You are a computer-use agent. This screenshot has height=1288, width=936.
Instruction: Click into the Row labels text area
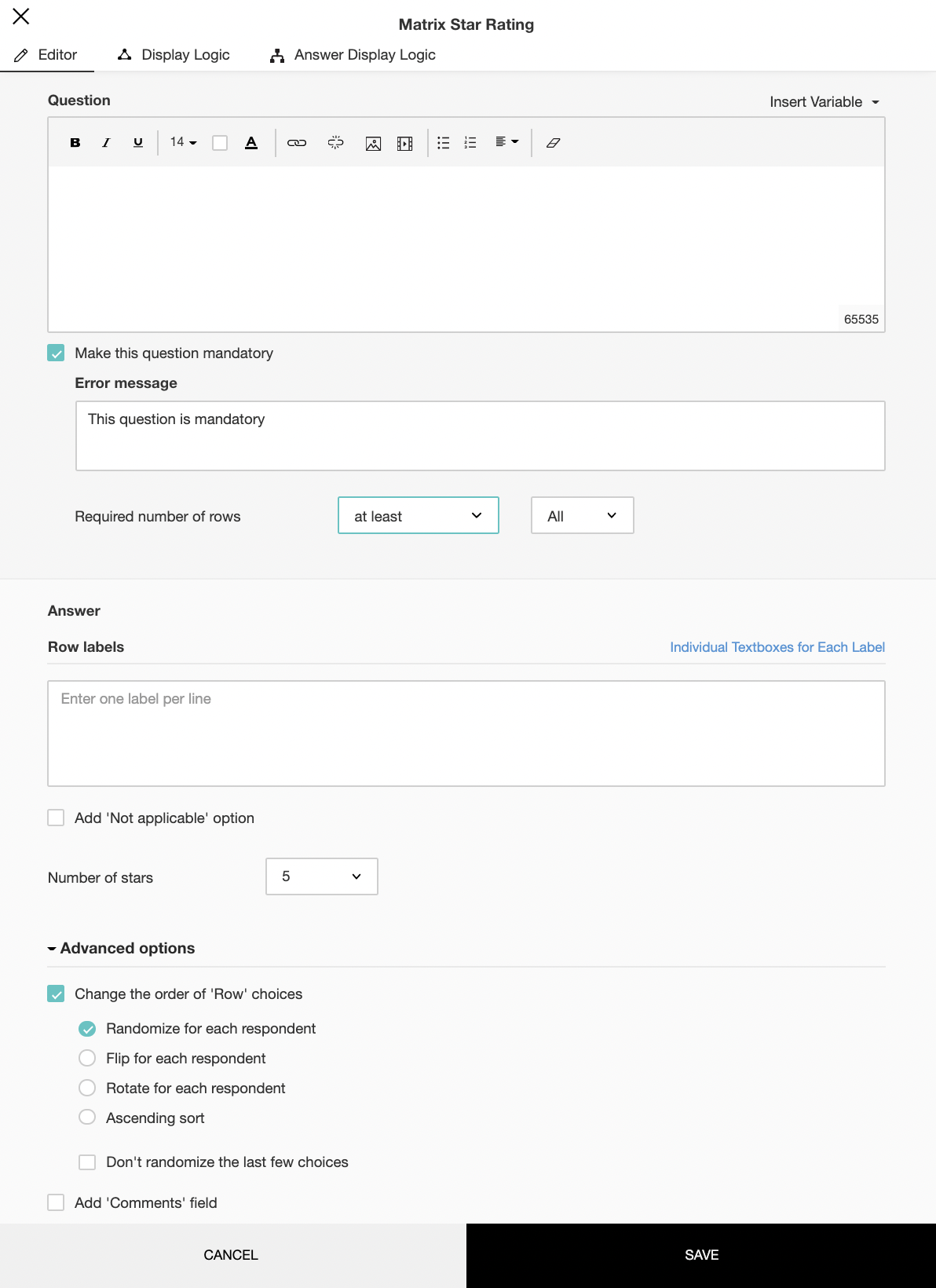point(466,734)
